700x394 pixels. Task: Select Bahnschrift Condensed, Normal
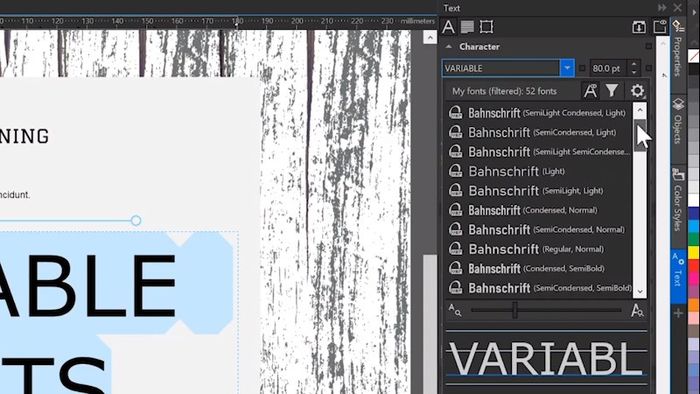539,210
